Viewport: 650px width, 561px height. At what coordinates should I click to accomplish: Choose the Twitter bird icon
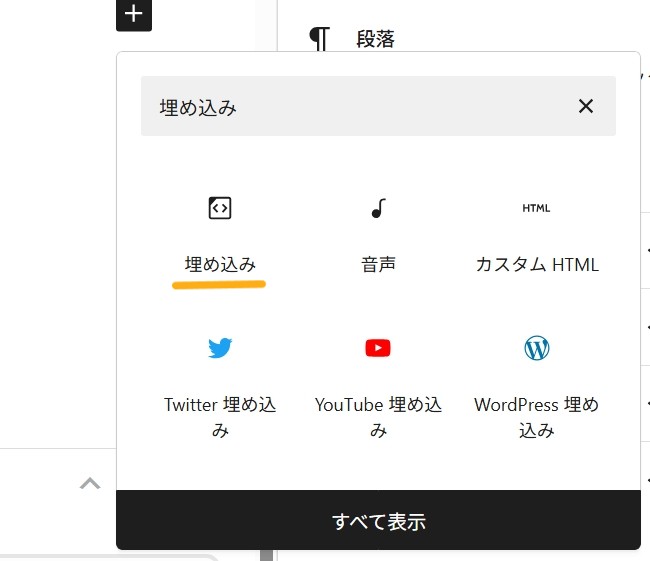[x=220, y=347]
